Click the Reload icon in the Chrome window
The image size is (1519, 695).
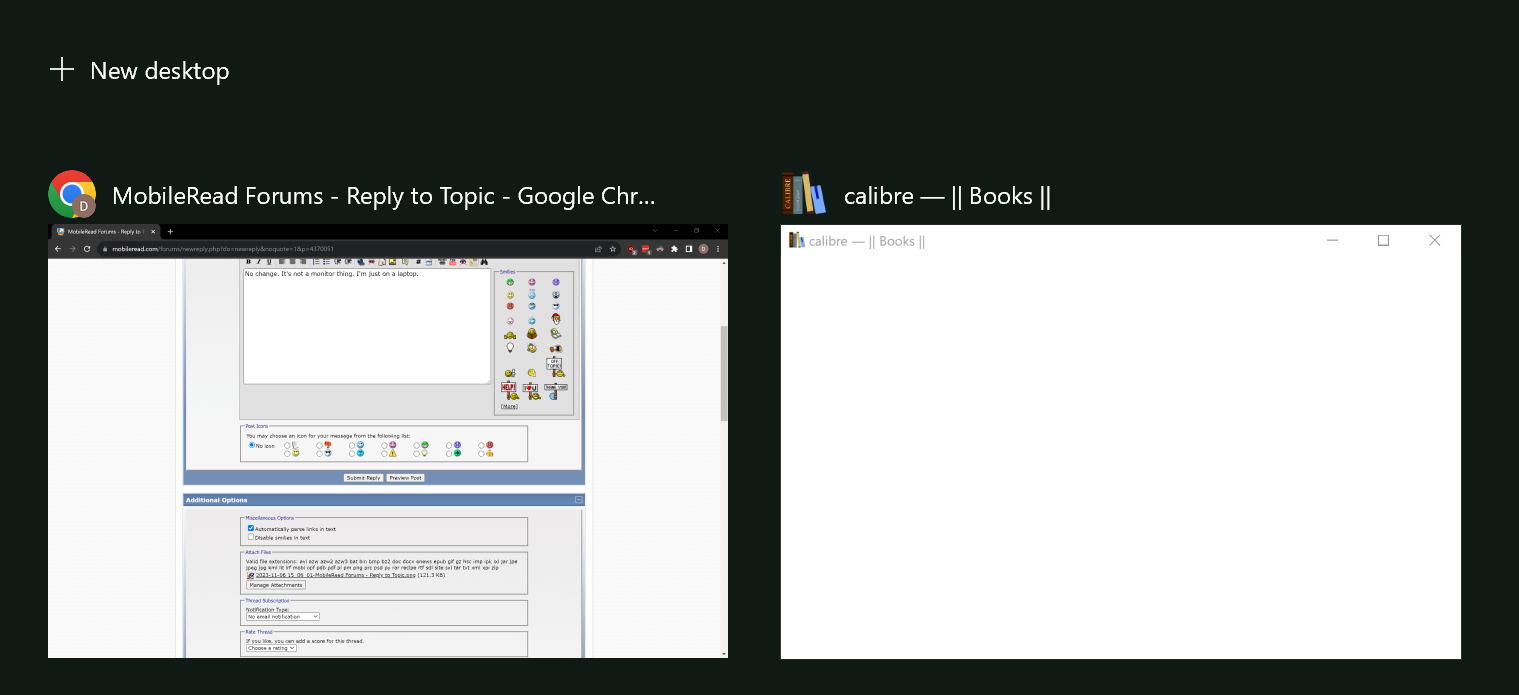click(x=87, y=249)
